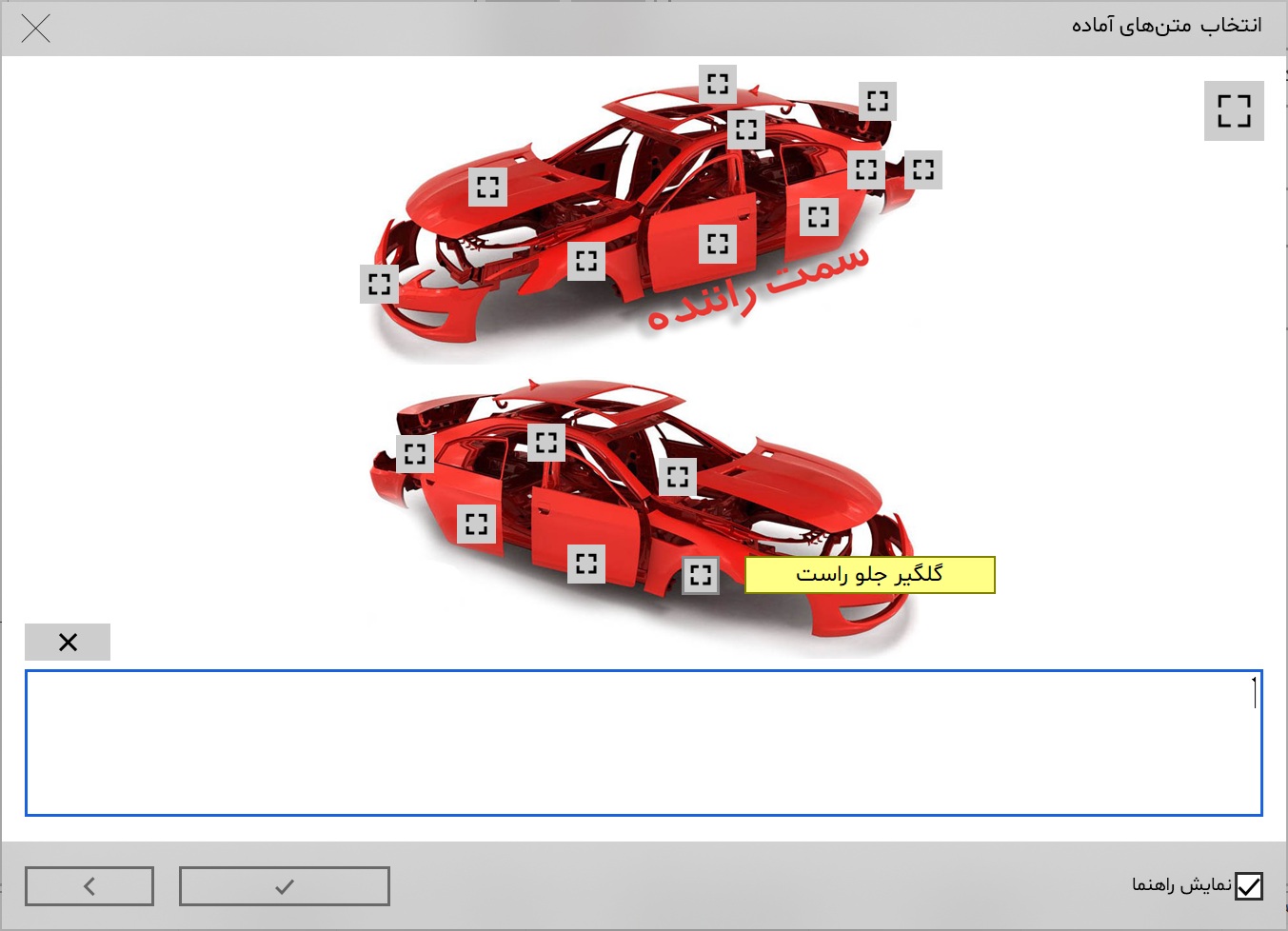This screenshot has width=1288, height=931.
Task: Select the windshield pillar marker on the lower car
Action: pos(678,476)
